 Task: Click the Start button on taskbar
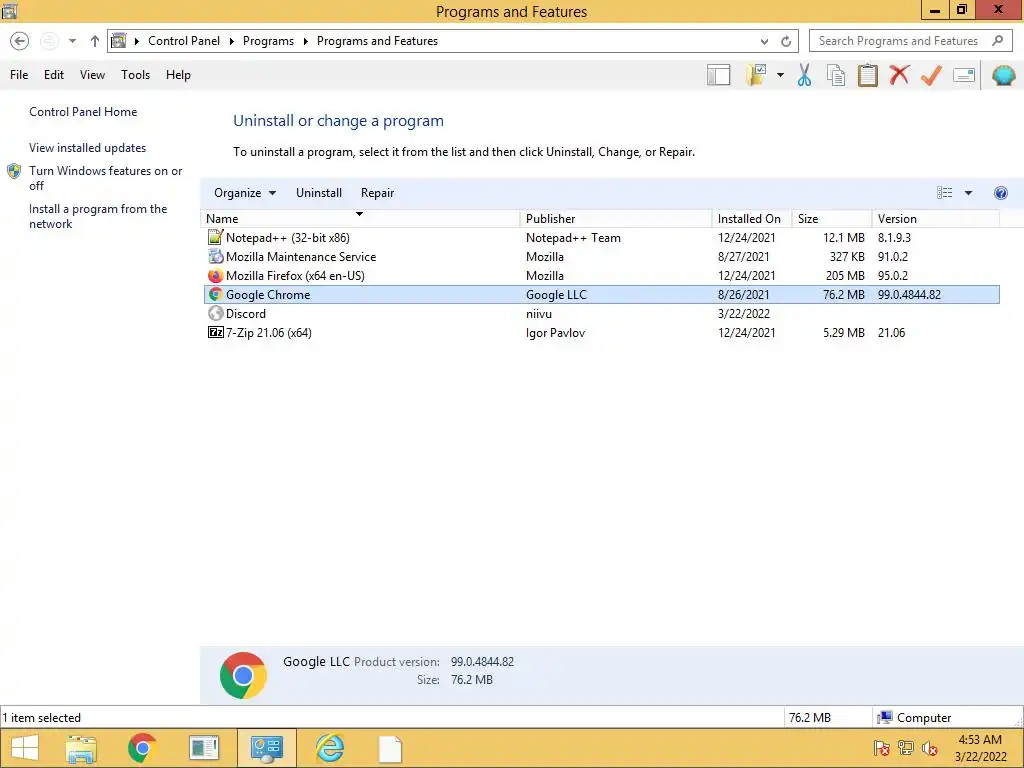(x=25, y=748)
